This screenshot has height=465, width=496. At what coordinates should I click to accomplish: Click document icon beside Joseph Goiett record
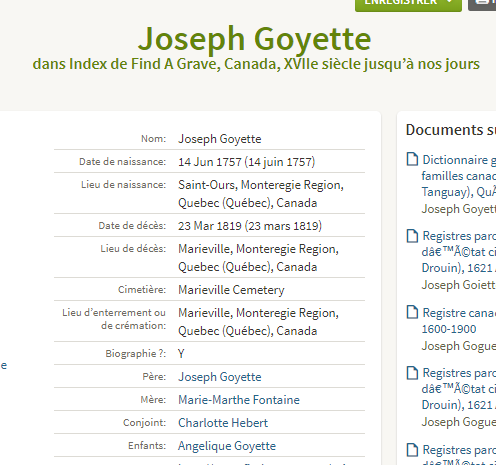tap(412, 236)
